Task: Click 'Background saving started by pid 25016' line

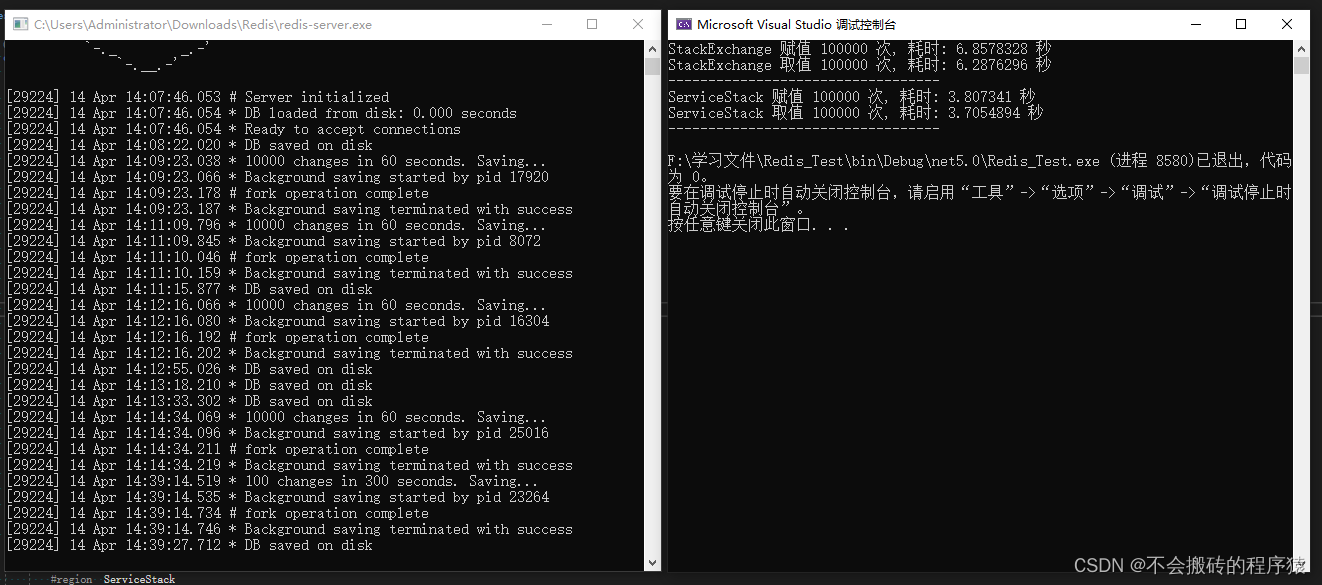Action: click(x=277, y=433)
